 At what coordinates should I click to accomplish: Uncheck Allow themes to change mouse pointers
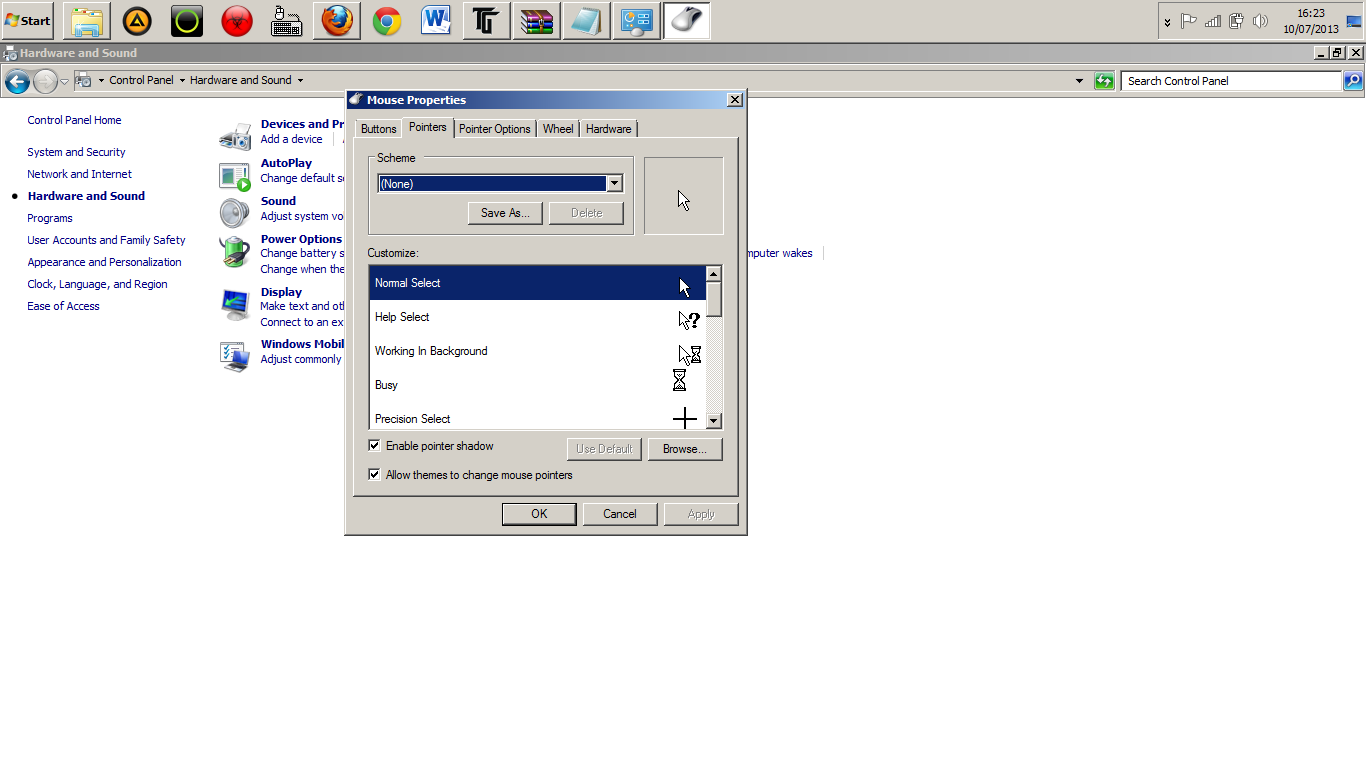[x=375, y=475]
